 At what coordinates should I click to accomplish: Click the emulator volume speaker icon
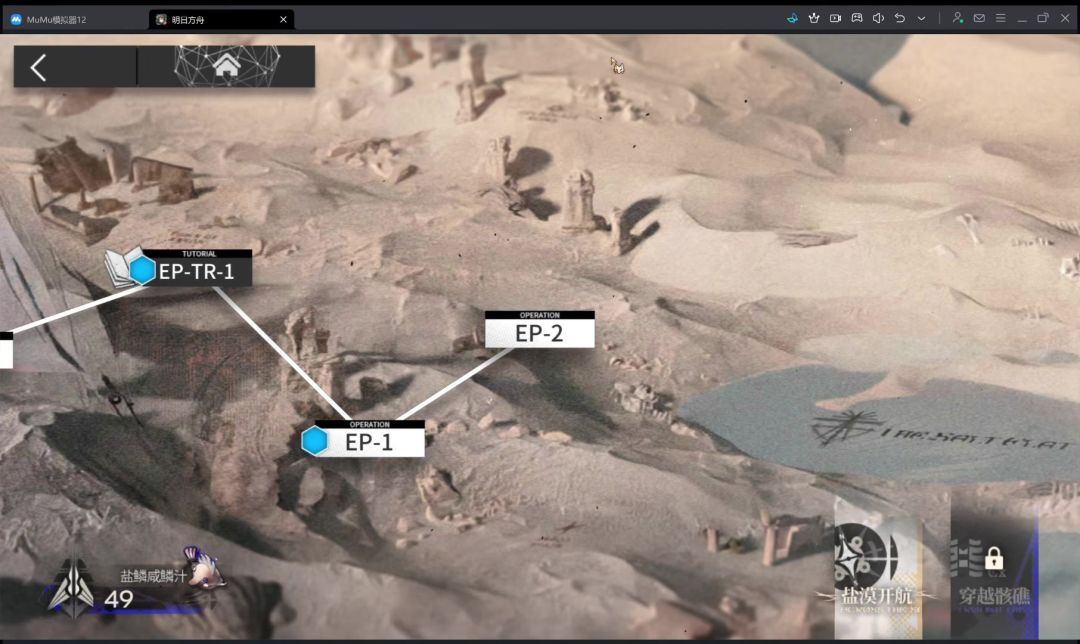(878, 19)
